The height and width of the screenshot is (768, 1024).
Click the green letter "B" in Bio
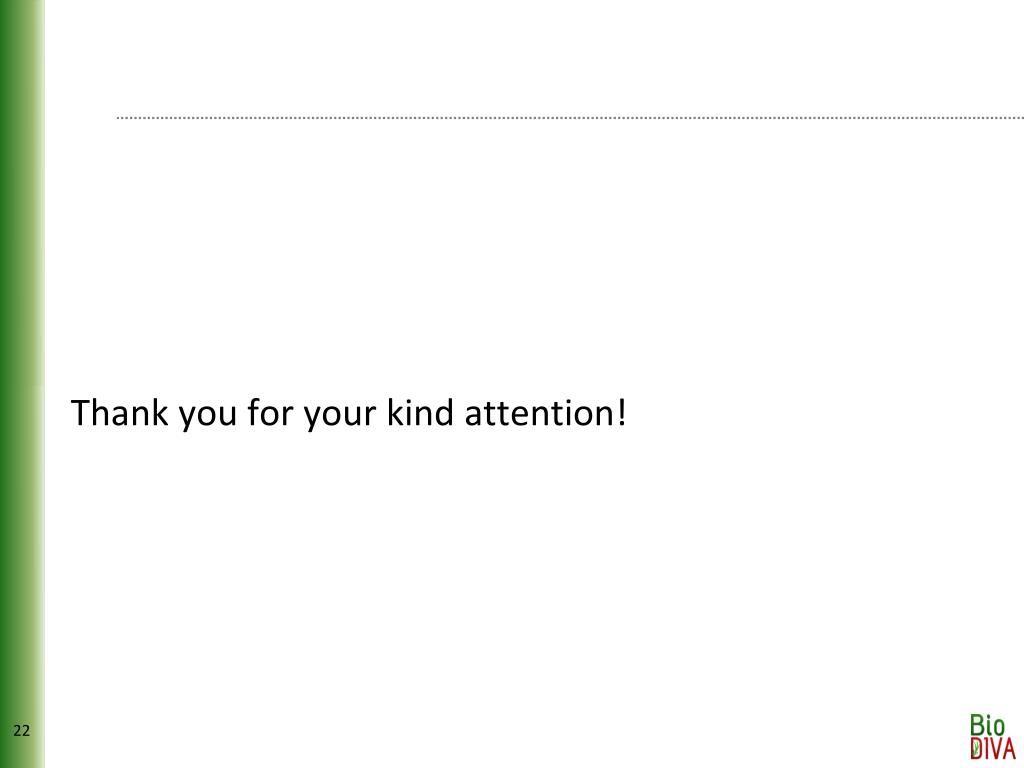pyautogui.click(x=978, y=725)
